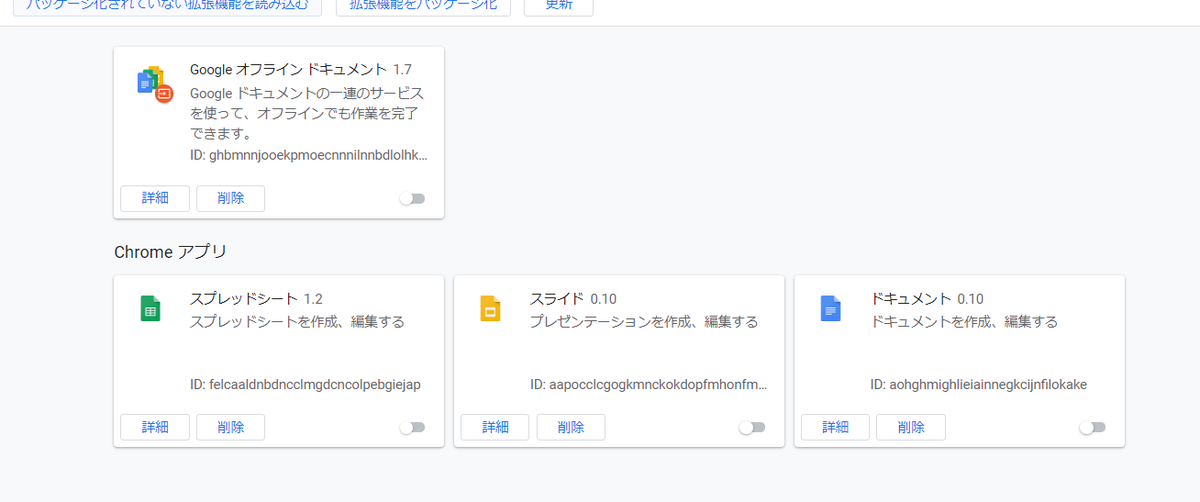The image size is (1200, 502).
Task: Enable the Google オフライン ドキュメント toggle
Action: 412,199
